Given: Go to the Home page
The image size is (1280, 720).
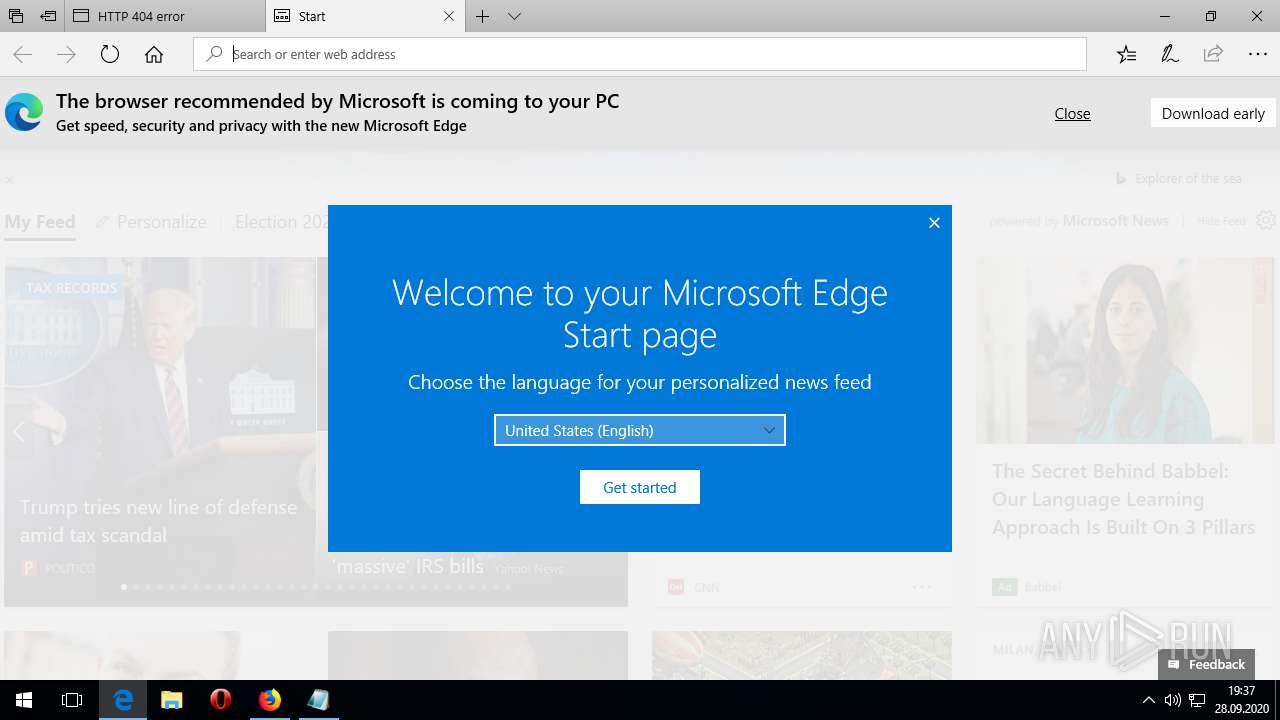Looking at the screenshot, I should point(154,54).
